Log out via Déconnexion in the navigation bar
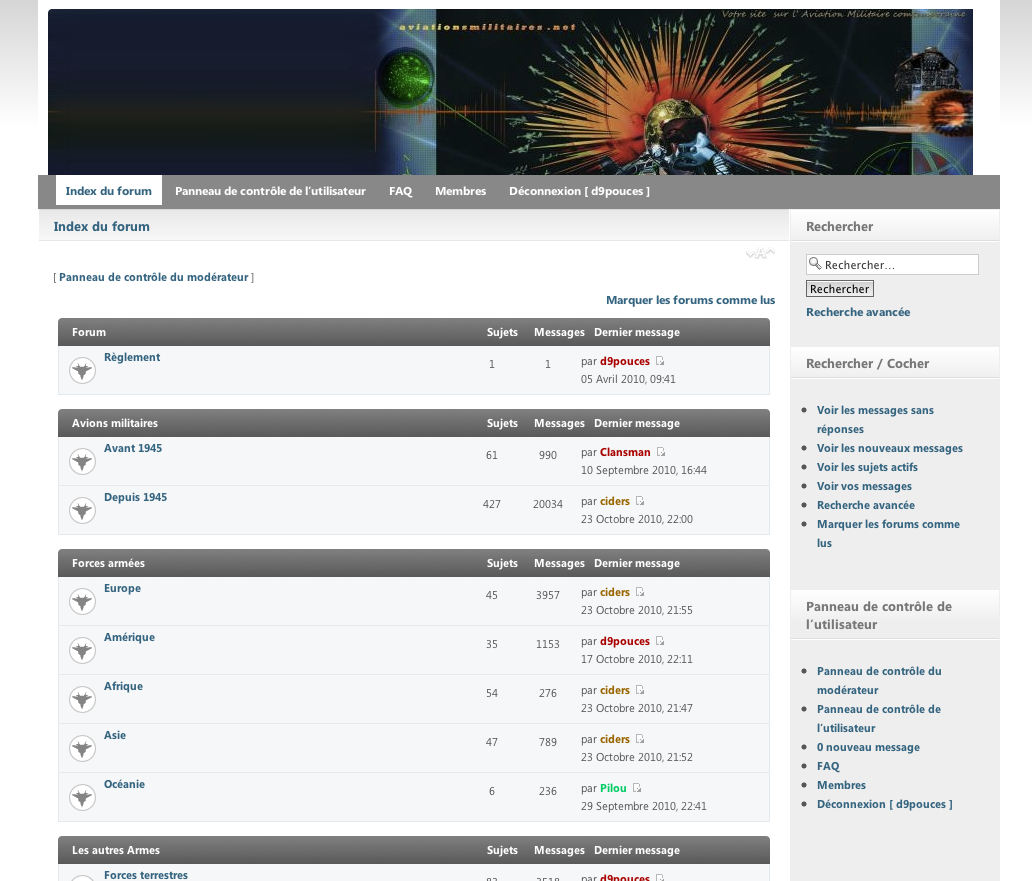The image size is (1032, 881). pos(579,191)
